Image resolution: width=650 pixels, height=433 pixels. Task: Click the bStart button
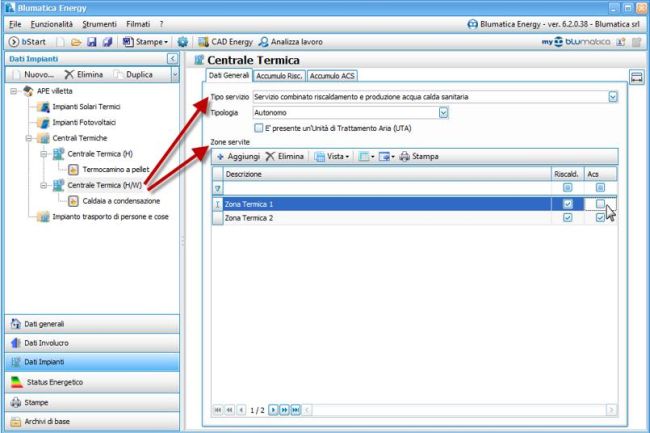[27, 42]
